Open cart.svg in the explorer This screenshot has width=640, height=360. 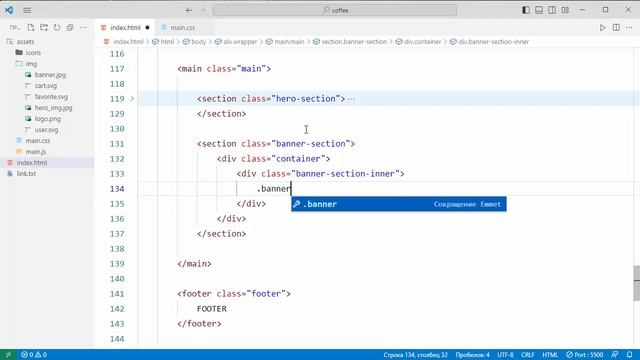pyautogui.click(x=47, y=86)
